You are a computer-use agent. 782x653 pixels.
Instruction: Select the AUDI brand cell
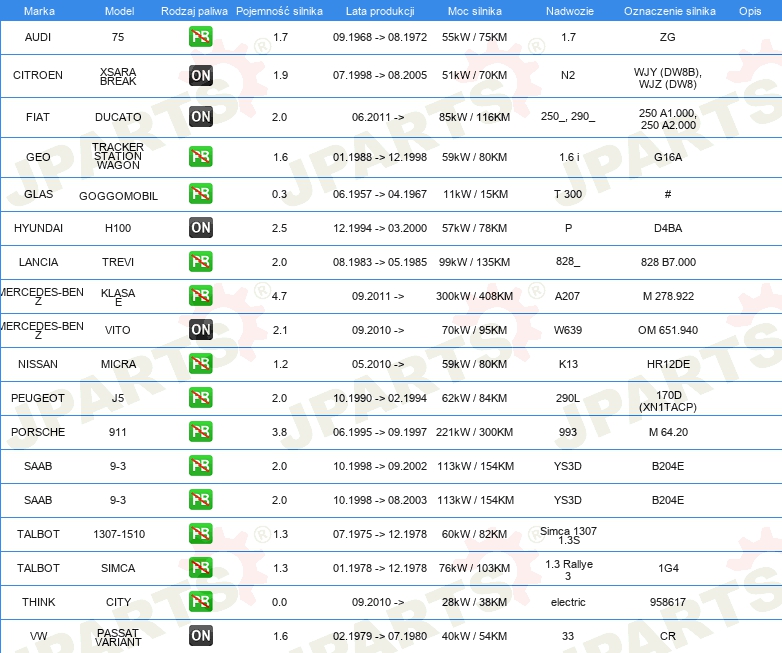point(38,37)
